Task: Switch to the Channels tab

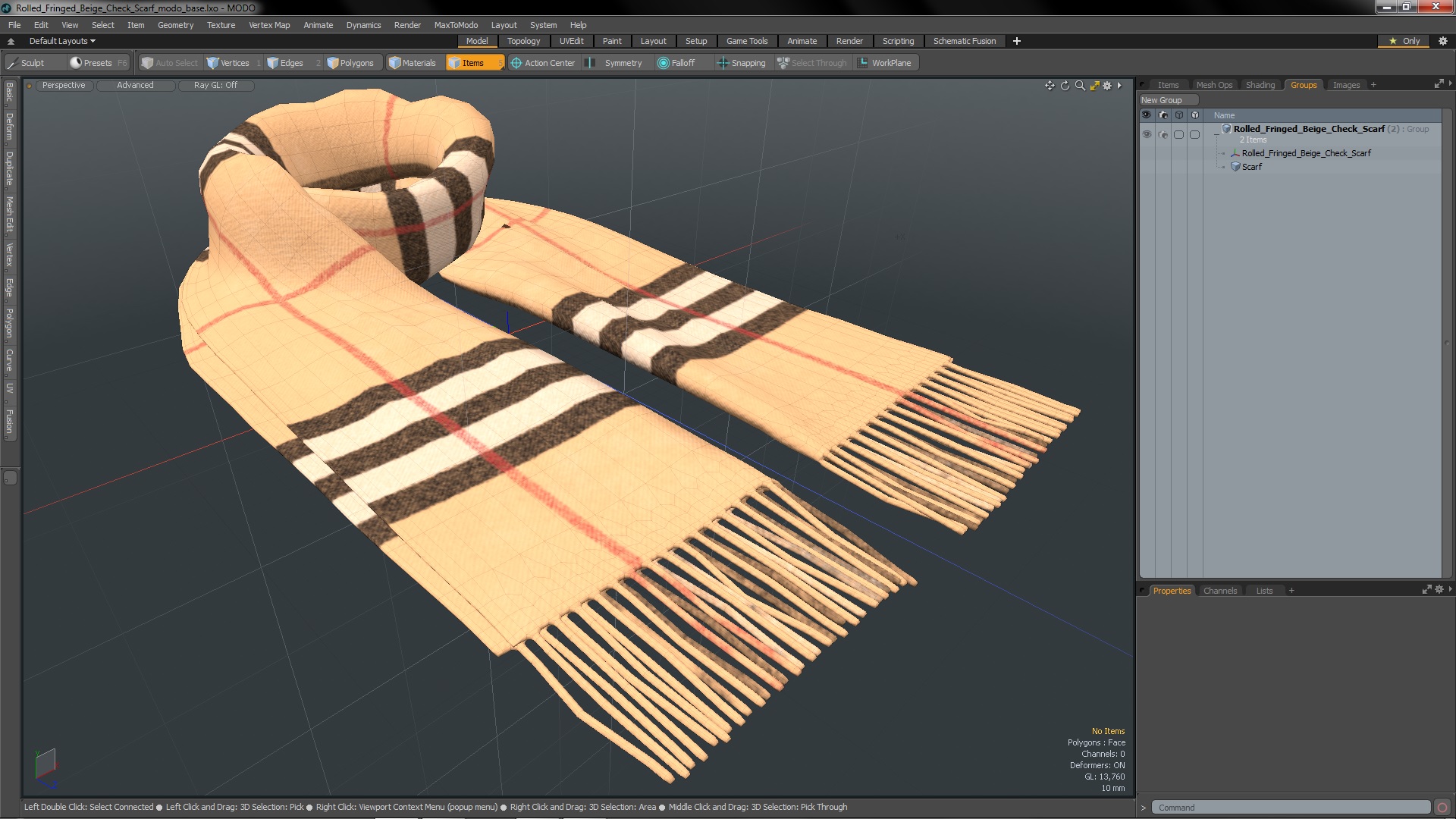Action: [1219, 591]
